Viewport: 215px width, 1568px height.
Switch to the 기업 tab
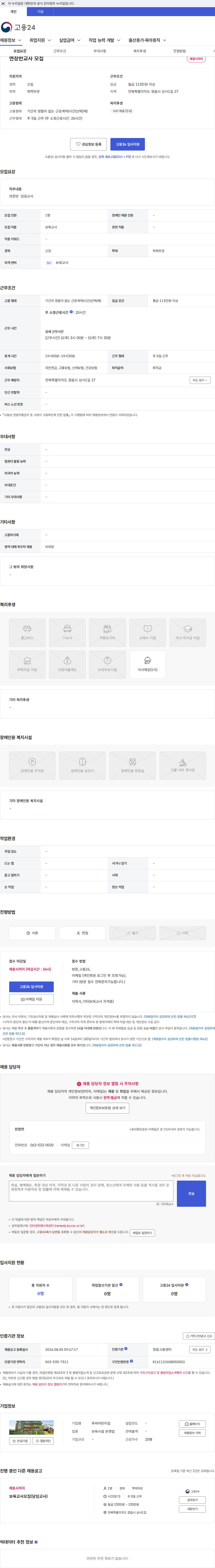click(x=40, y=12)
